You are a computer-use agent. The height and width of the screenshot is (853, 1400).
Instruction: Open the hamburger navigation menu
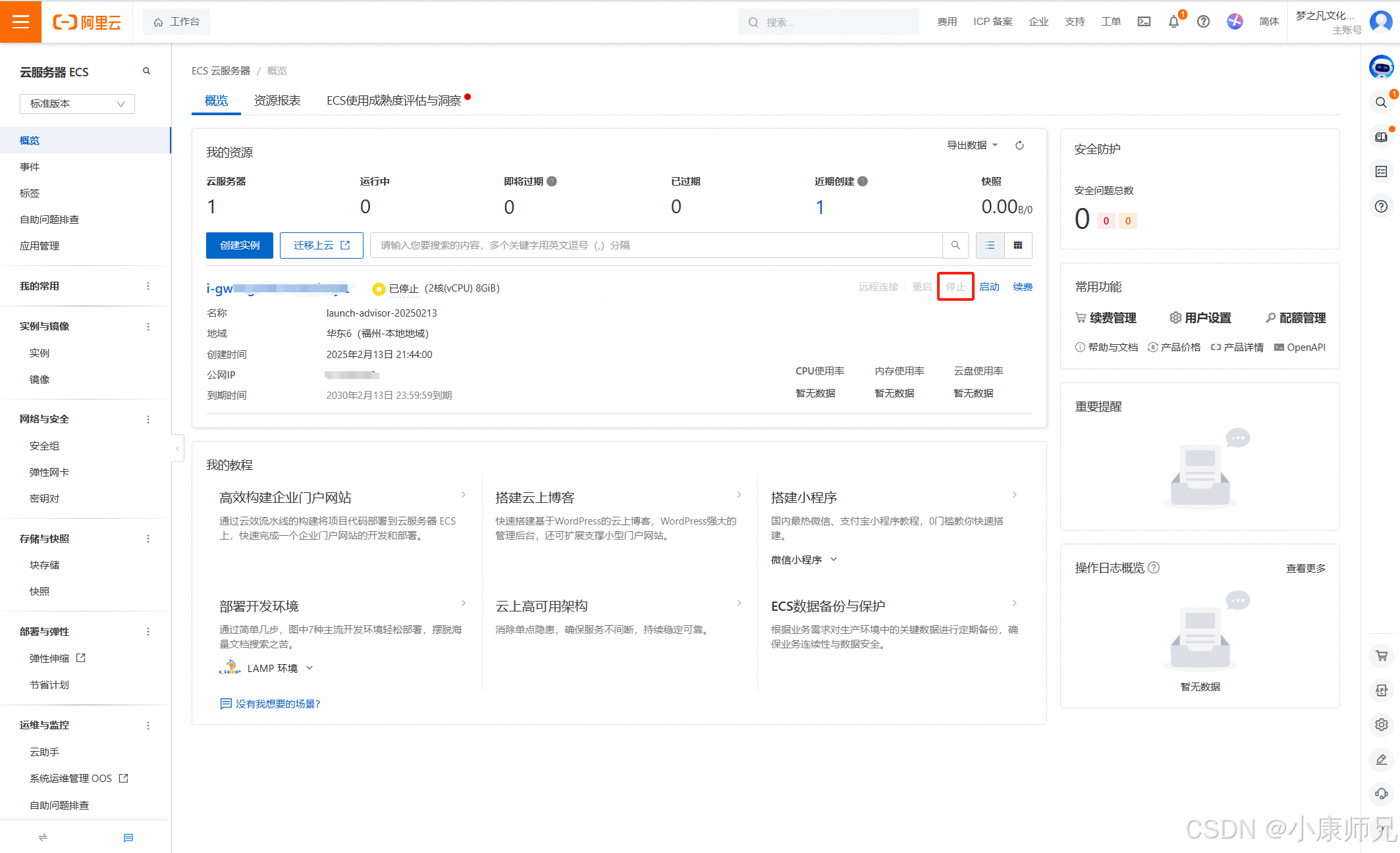(x=20, y=22)
